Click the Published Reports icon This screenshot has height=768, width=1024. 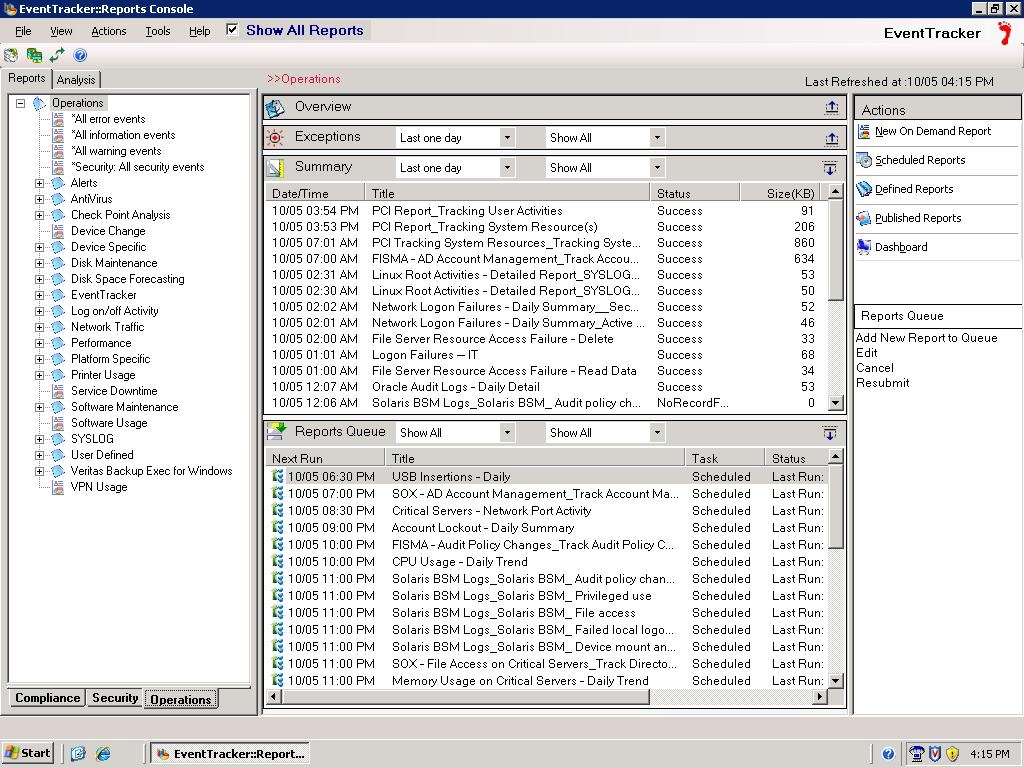coord(864,219)
